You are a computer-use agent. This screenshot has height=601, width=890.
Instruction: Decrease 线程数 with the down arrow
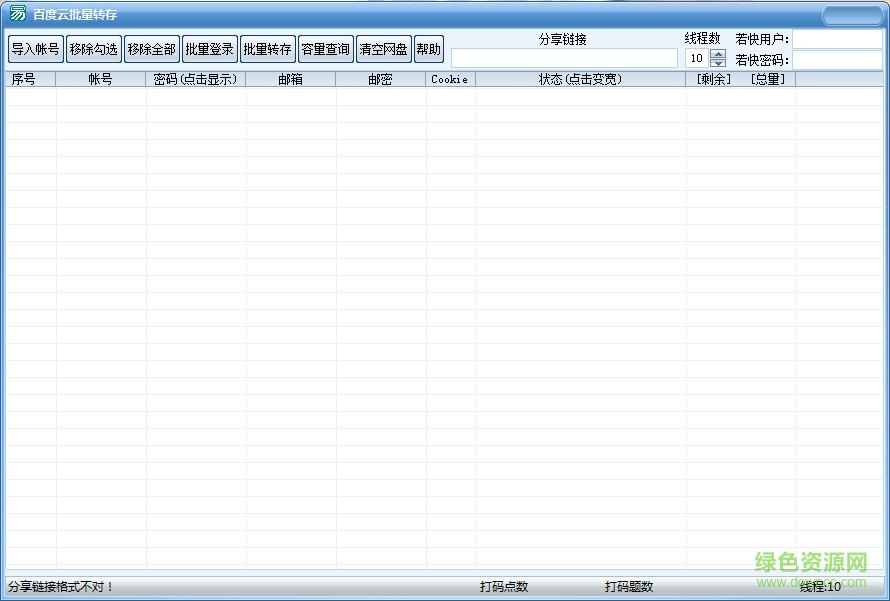[x=718, y=63]
